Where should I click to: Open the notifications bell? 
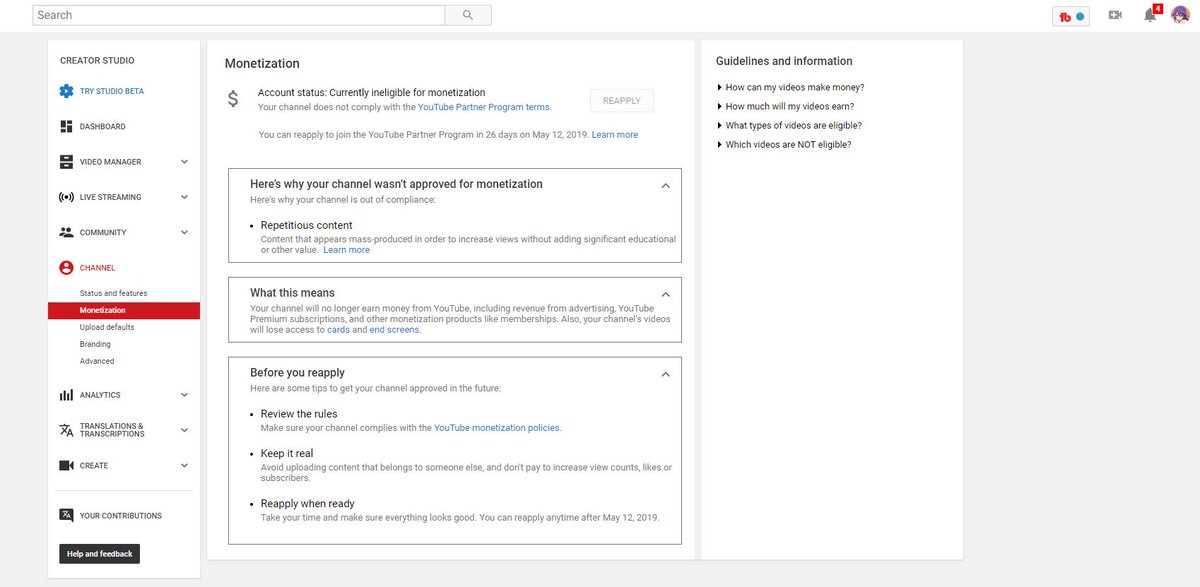[1151, 15]
